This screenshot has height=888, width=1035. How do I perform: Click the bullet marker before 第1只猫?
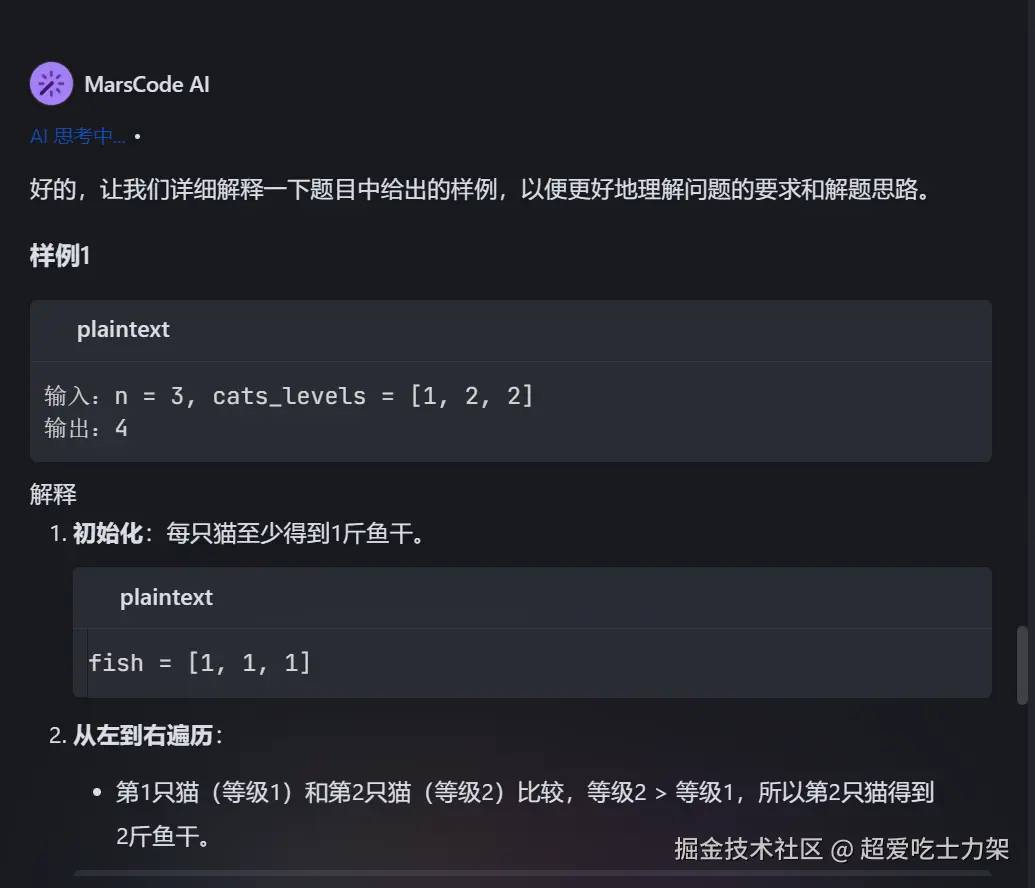[x=97, y=793]
